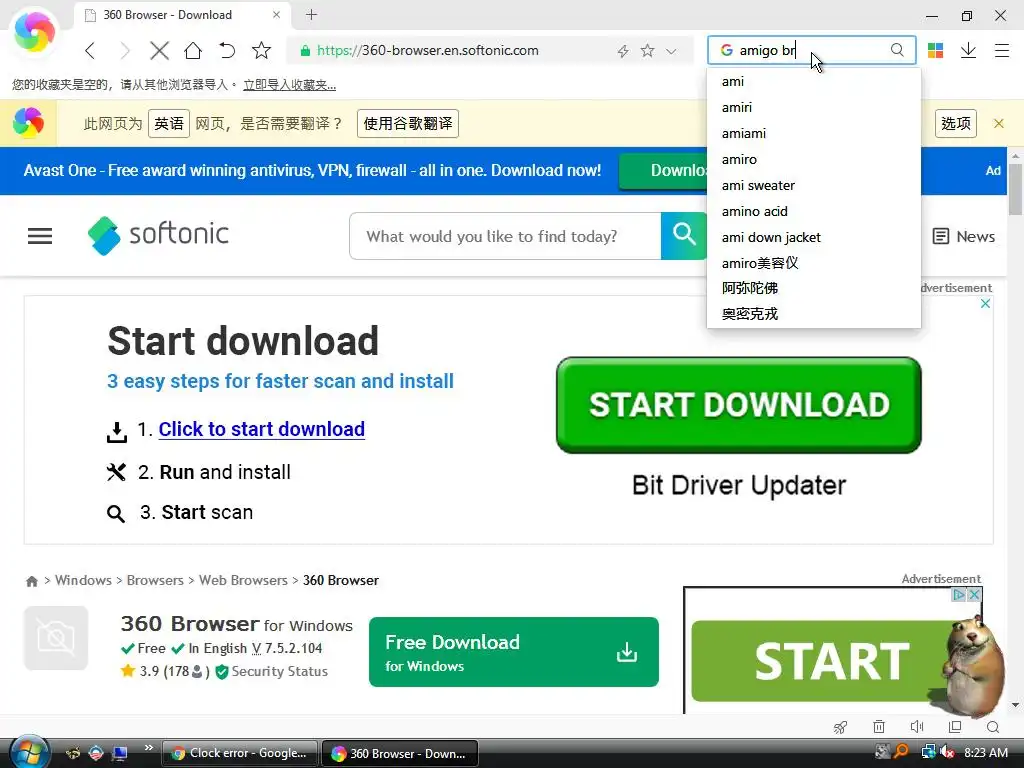Open the Softonic hamburger menu
1024x768 pixels.
(x=40, y=236)
